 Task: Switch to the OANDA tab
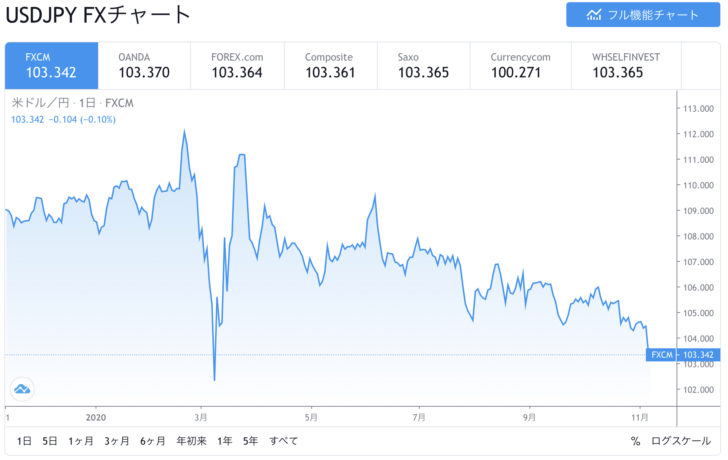point(145,65)
